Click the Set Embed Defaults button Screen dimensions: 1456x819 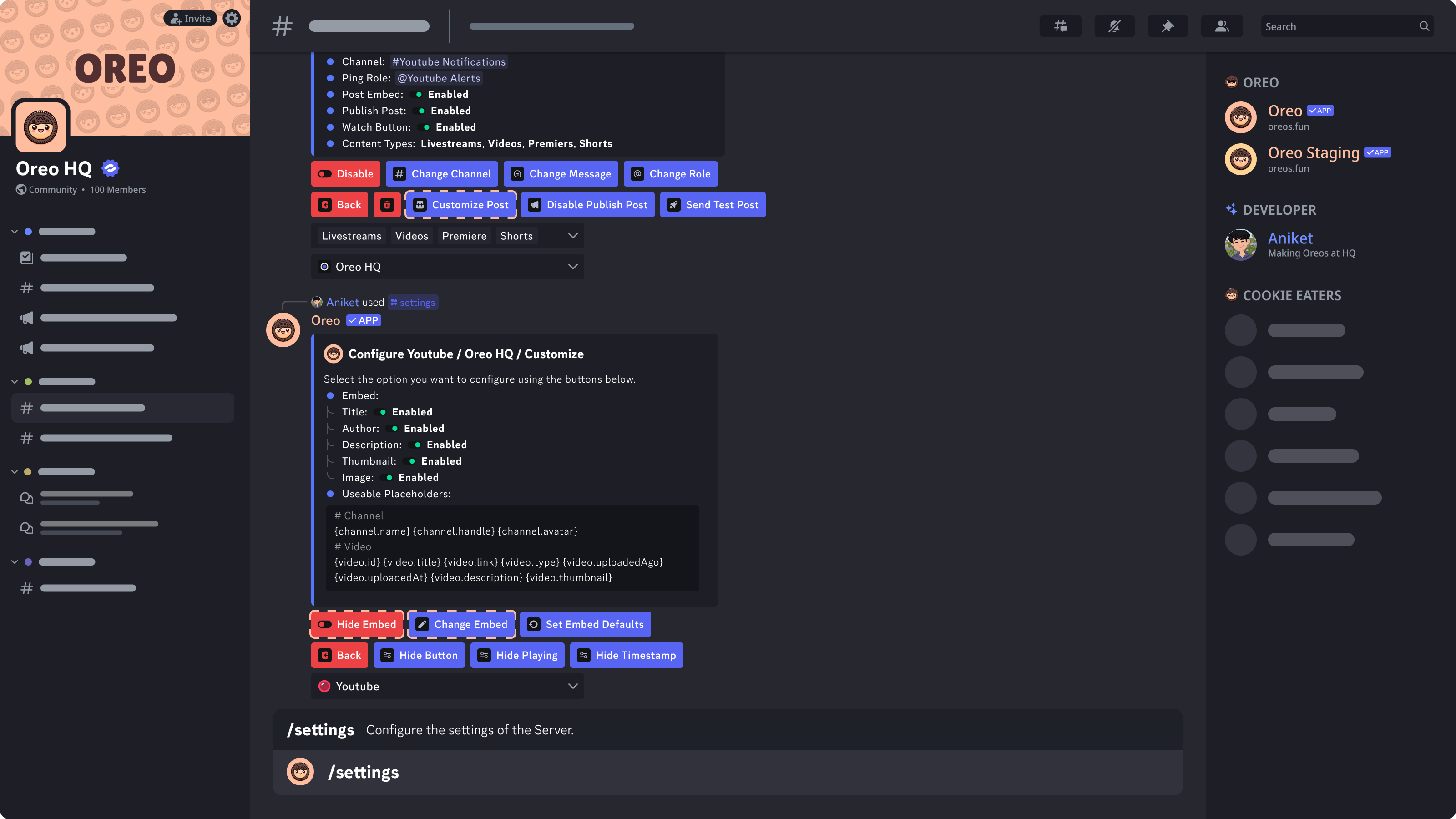click(x=586, y=624)
